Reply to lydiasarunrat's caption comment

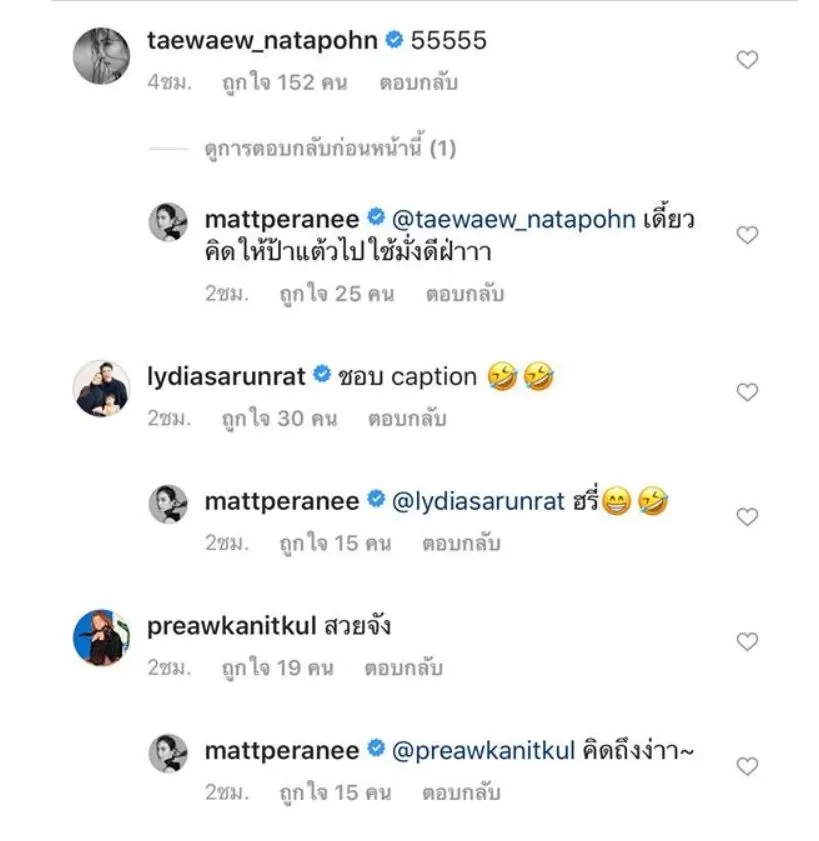point(407,418)
